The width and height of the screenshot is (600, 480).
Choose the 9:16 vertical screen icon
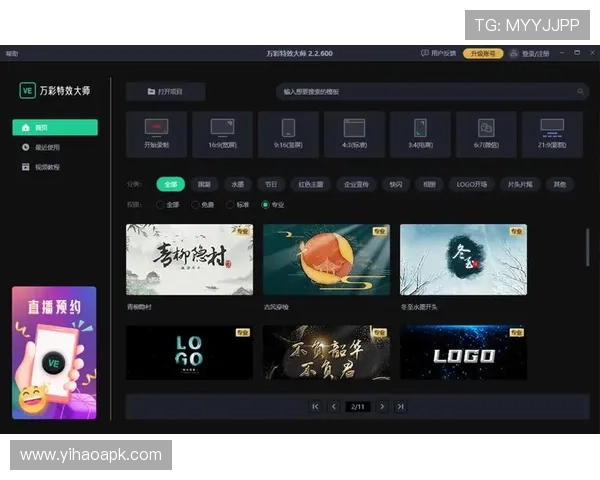tap(288, 128)
